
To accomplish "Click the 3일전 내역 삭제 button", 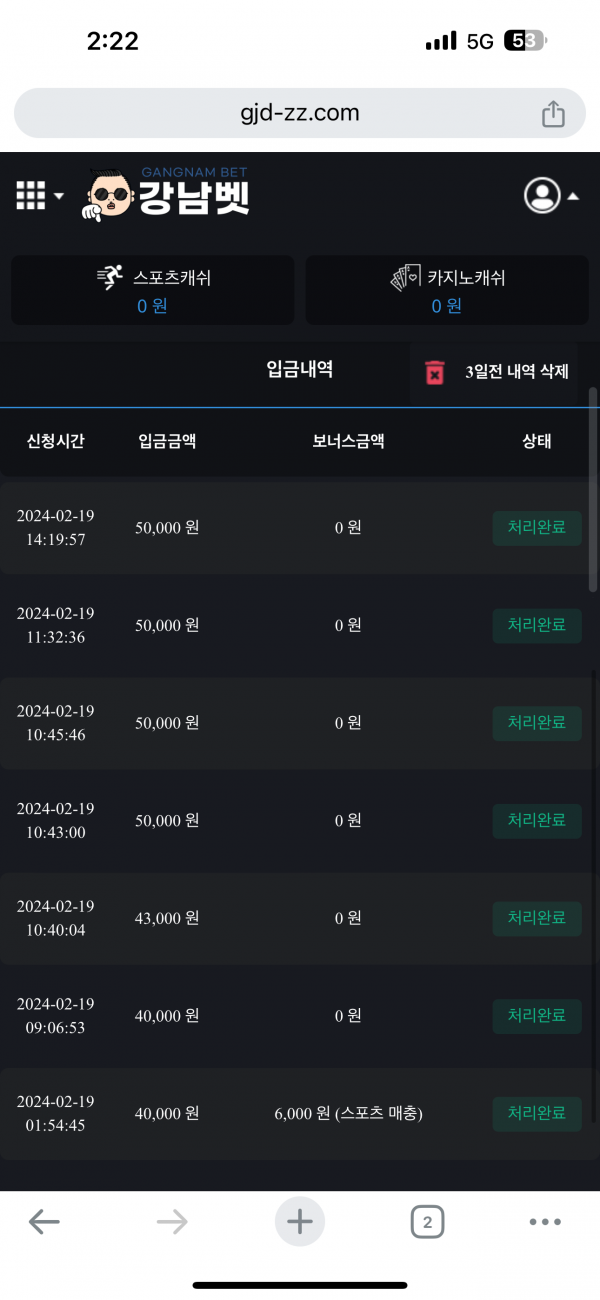I will [x=516, y=372].
